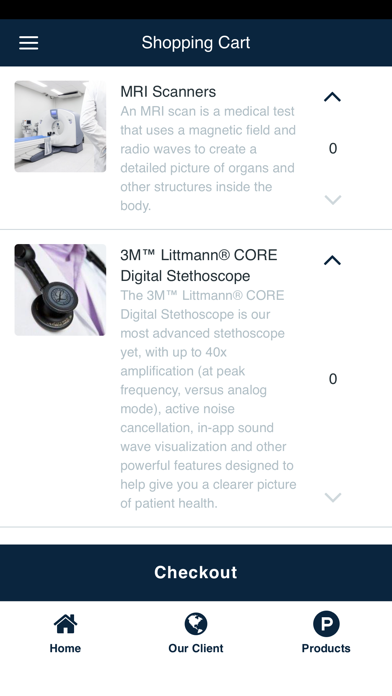The height and width of the screenshot is (696, 392).
Task: Switch to the Home tab label
Action: (65, 648)
